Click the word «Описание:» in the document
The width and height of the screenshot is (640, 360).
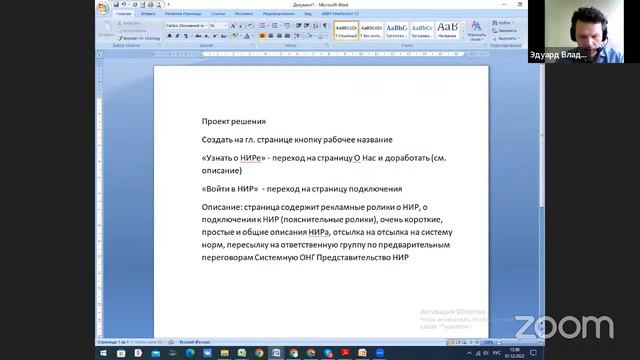click(x=222, y=207)
